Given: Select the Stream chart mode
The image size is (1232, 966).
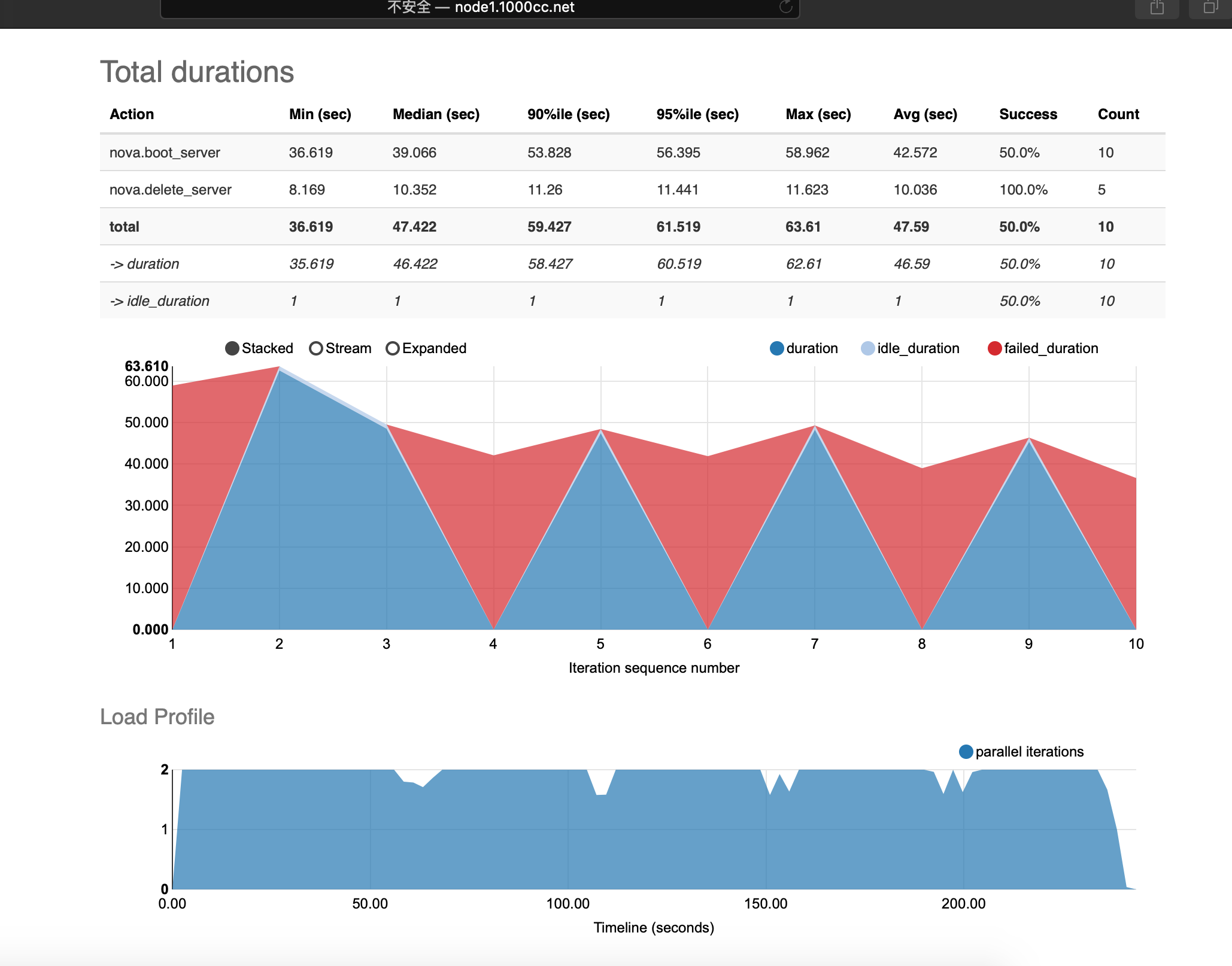Looking at the screenshot, I should point(316,348).
